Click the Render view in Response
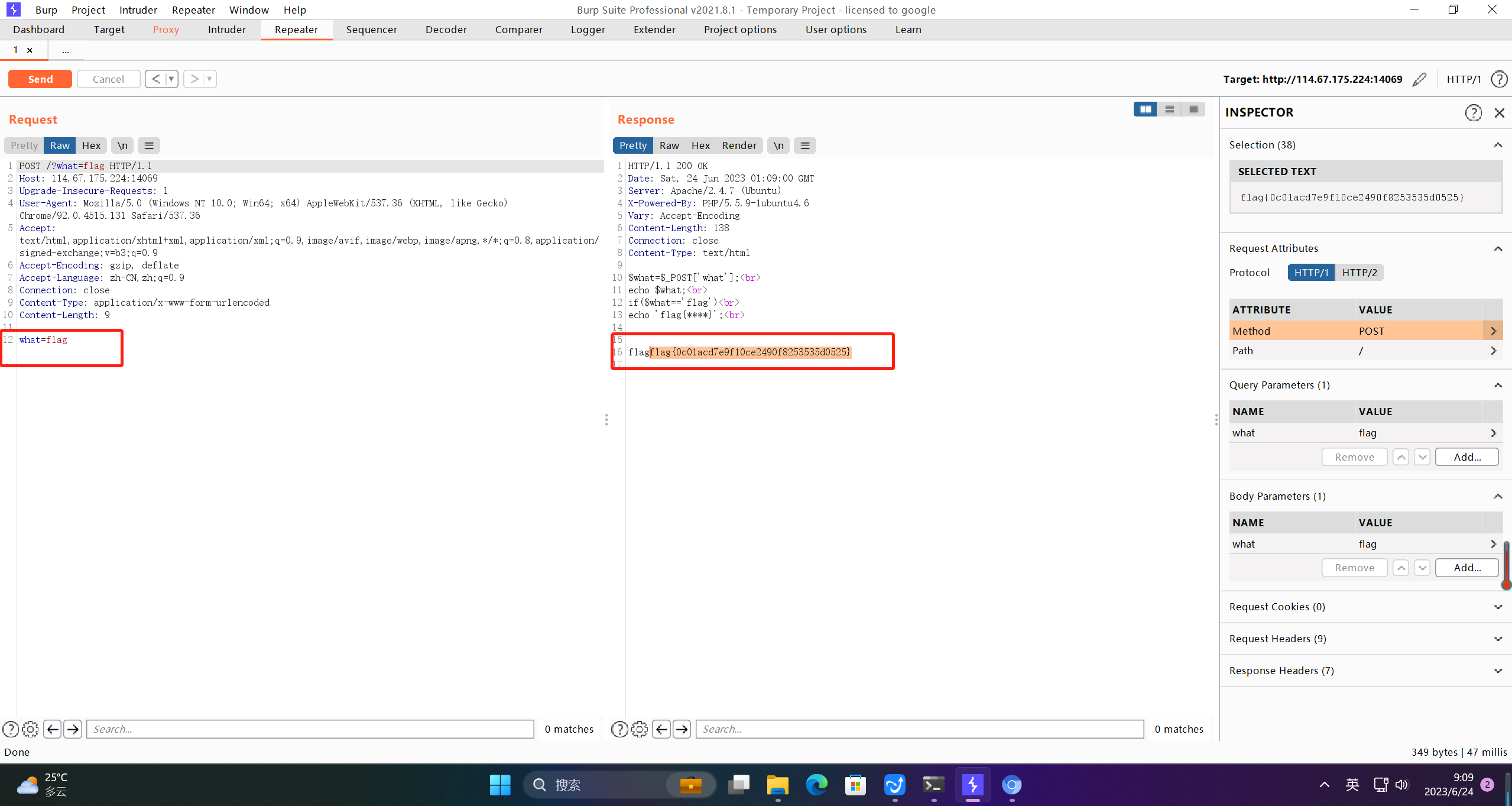 (x=738, y=145)
